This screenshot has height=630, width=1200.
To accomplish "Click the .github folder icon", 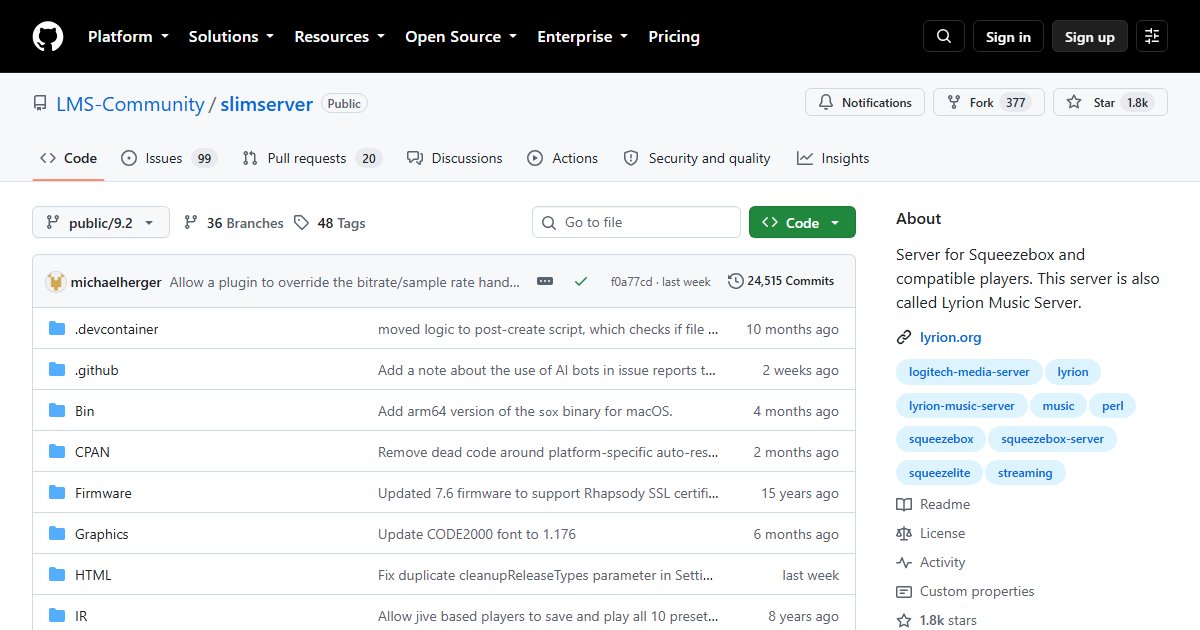I will [x=57, y=370].
